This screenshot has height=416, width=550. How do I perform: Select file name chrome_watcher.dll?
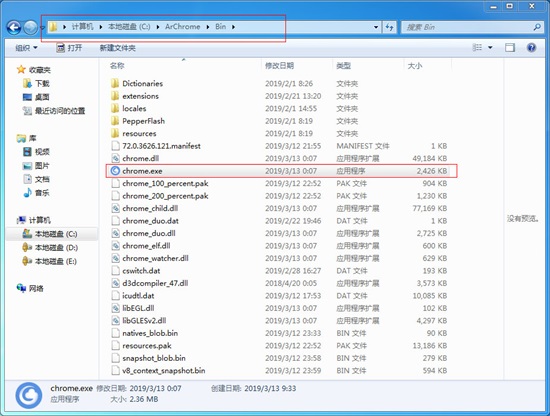click(155, 258)
